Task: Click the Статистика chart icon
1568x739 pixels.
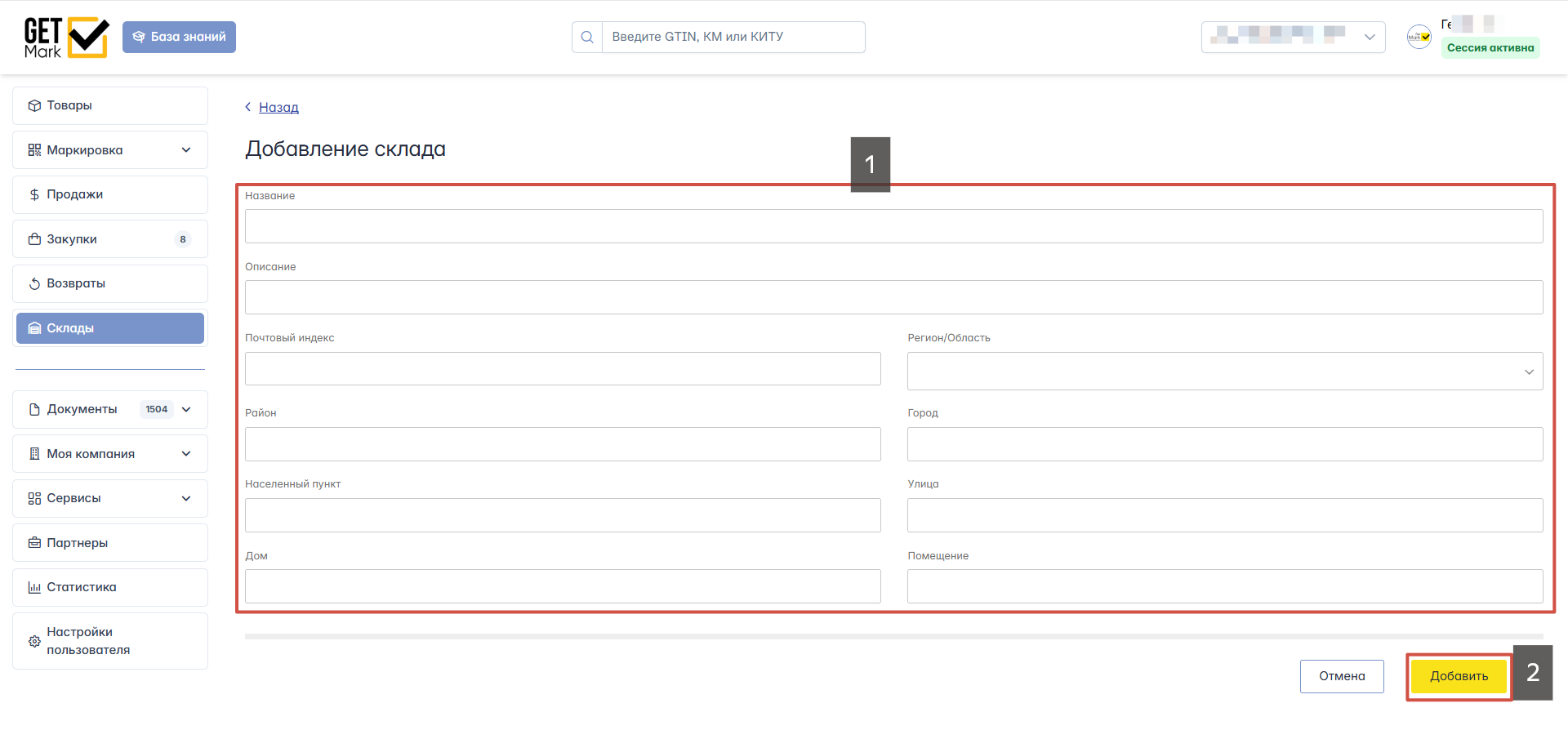Action: (34, 587)
